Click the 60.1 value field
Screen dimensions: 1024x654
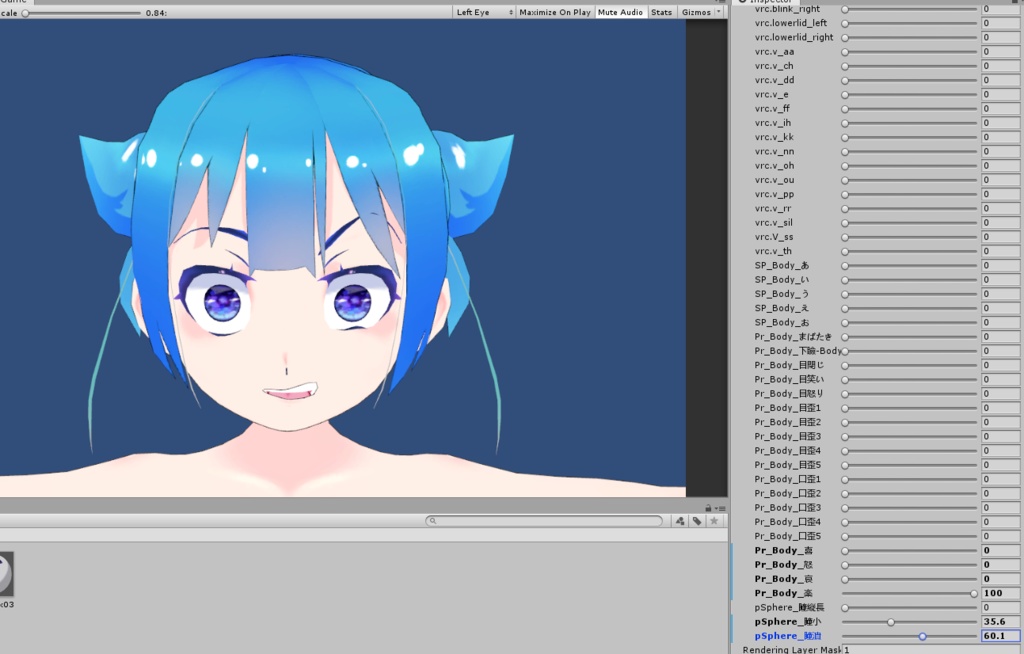tap(1000, 636)
